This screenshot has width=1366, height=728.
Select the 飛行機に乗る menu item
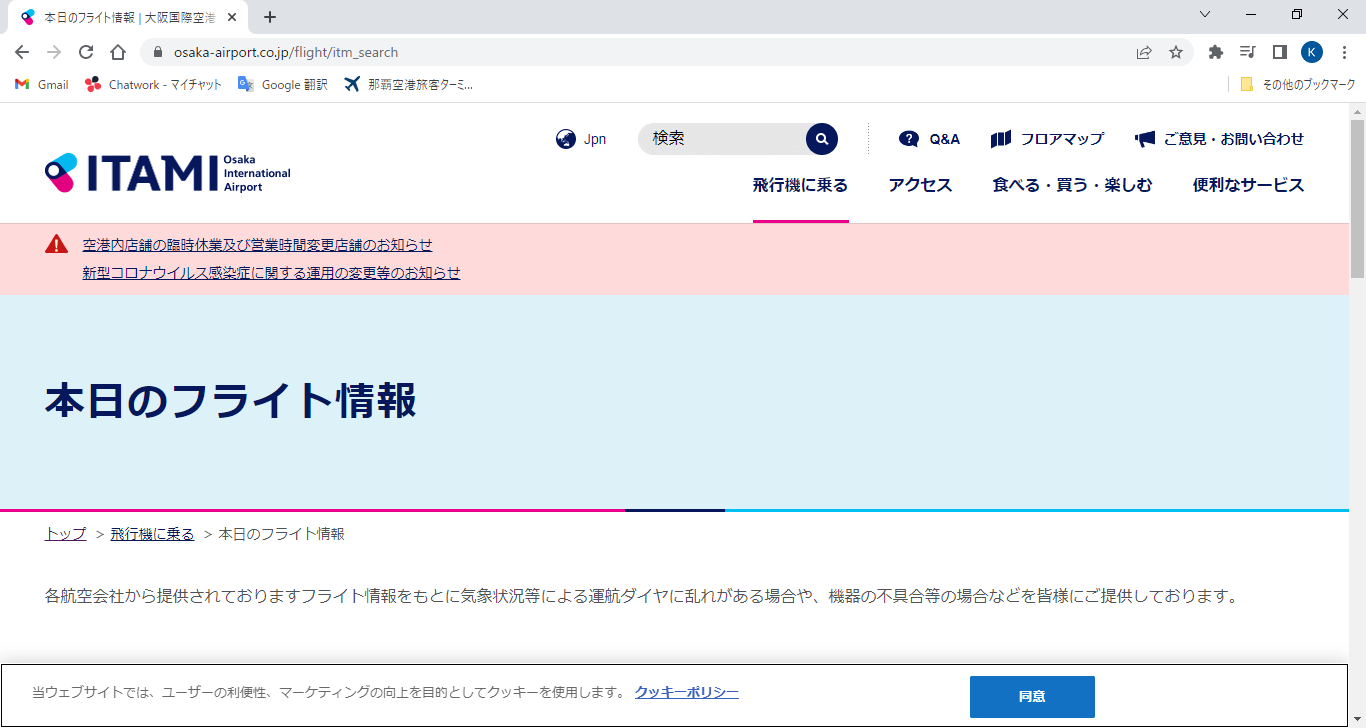click(x=800, y=185)
